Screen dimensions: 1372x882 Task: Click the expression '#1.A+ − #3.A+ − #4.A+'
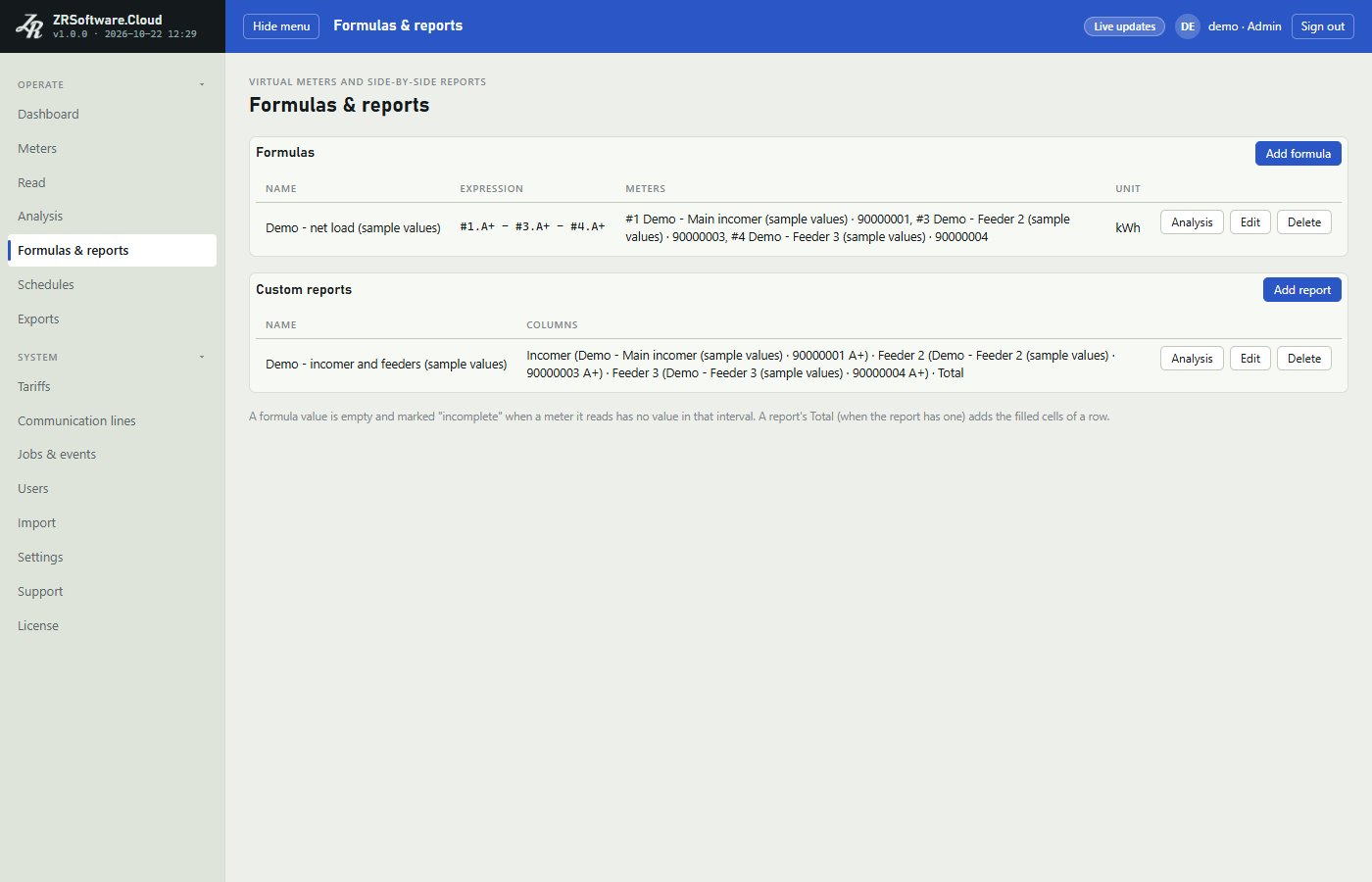pyautogui.click(x=532, y=226)
